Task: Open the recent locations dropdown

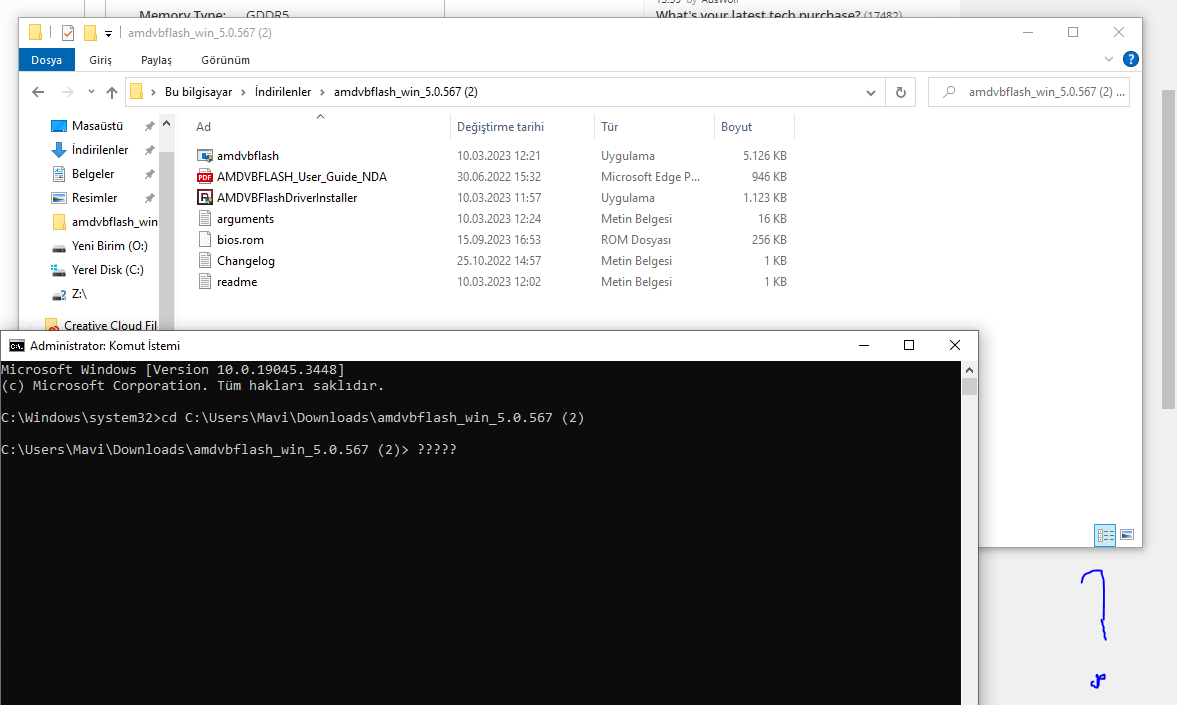Action: (x=91, y=92)
